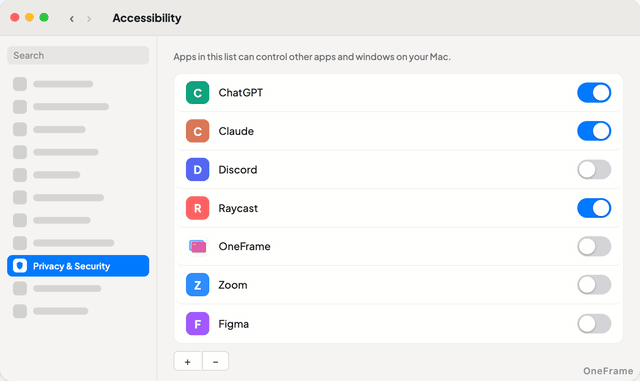This screenshot has height=381, width=640.
Task: Click the blue Zoom app icon
Action: (x=198, y=285)
